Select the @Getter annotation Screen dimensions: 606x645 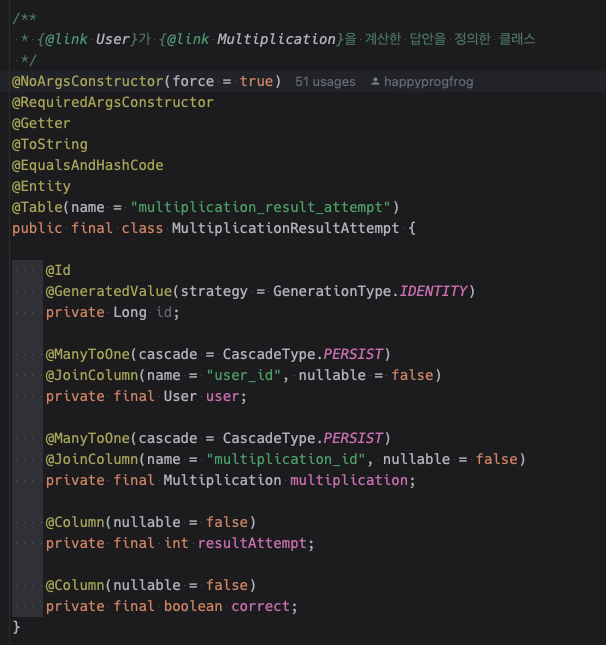pyautogui.click(x=41, y=123)
